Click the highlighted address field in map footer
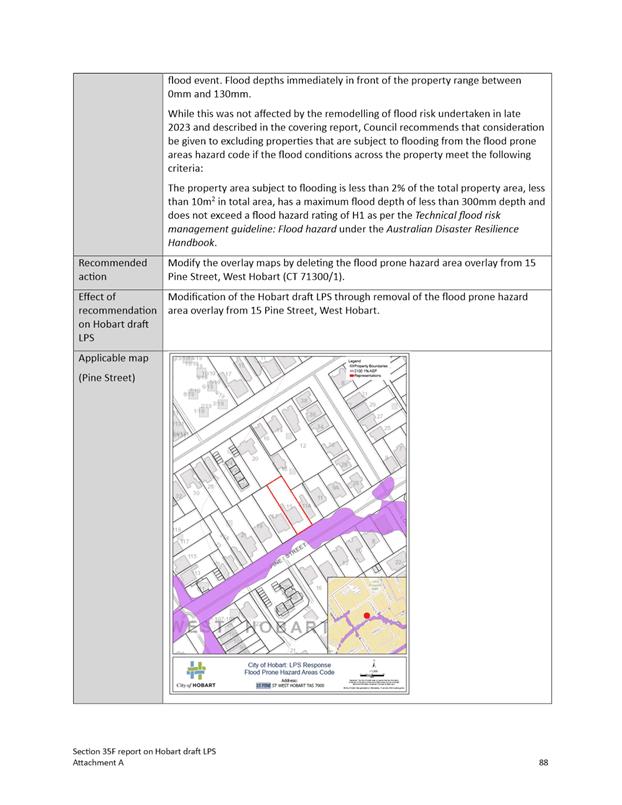622x805 pixels. (x=263, y=685)
